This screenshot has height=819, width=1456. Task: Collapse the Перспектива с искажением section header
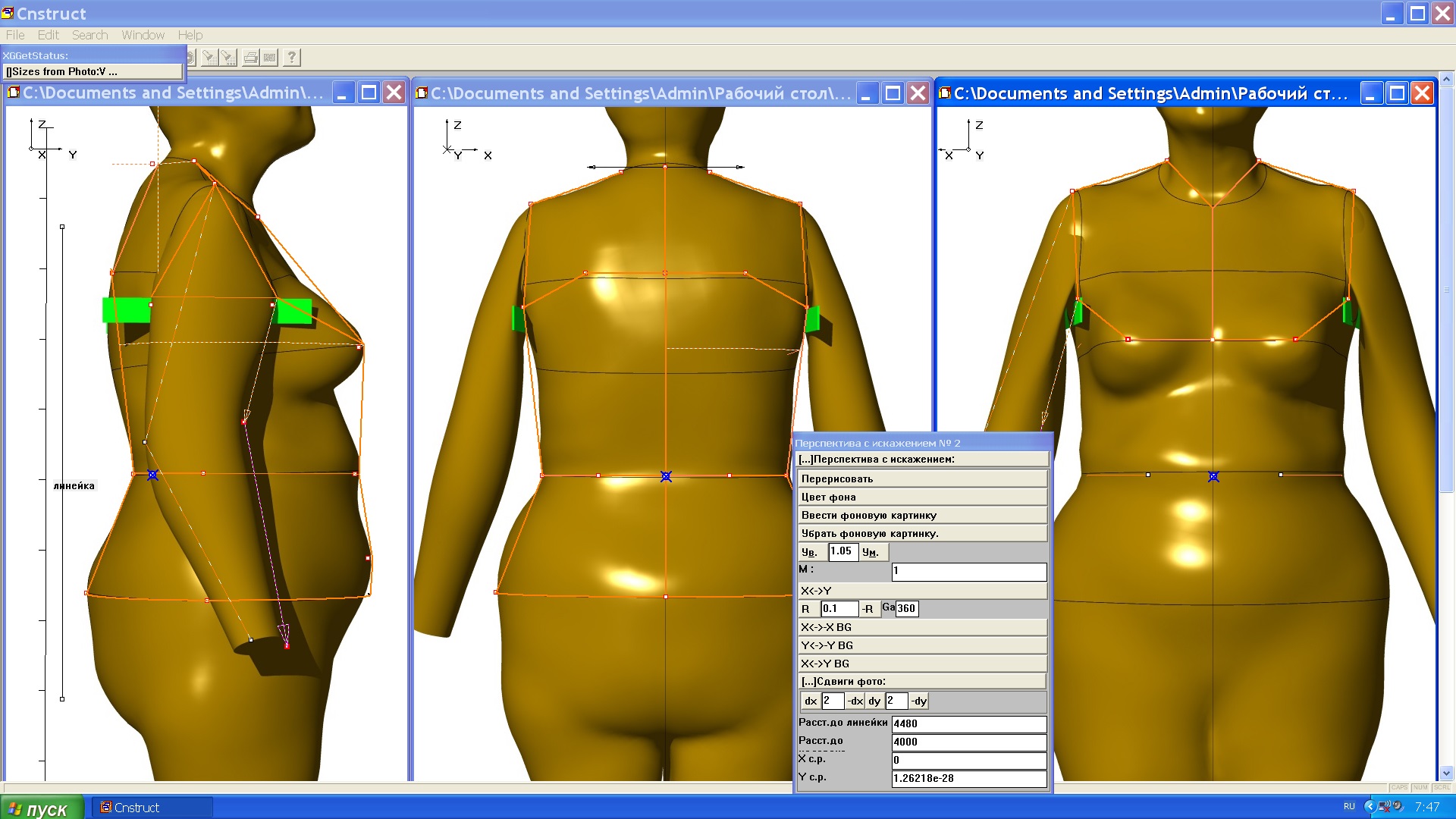coord(922,460)
